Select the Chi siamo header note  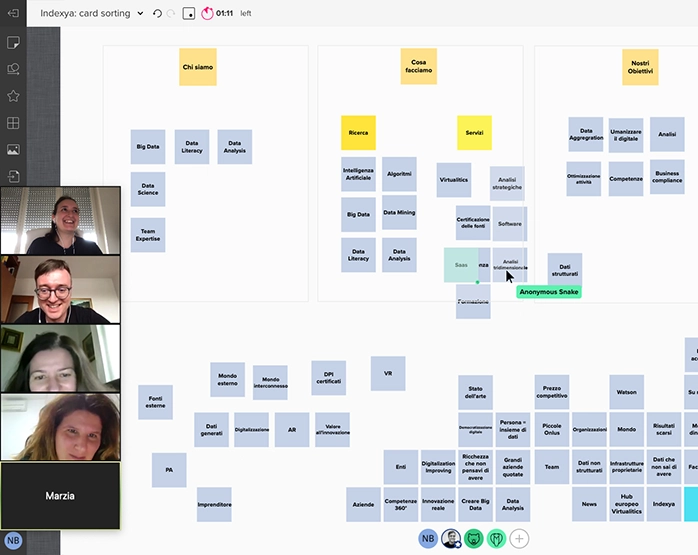tap(197, 67)
